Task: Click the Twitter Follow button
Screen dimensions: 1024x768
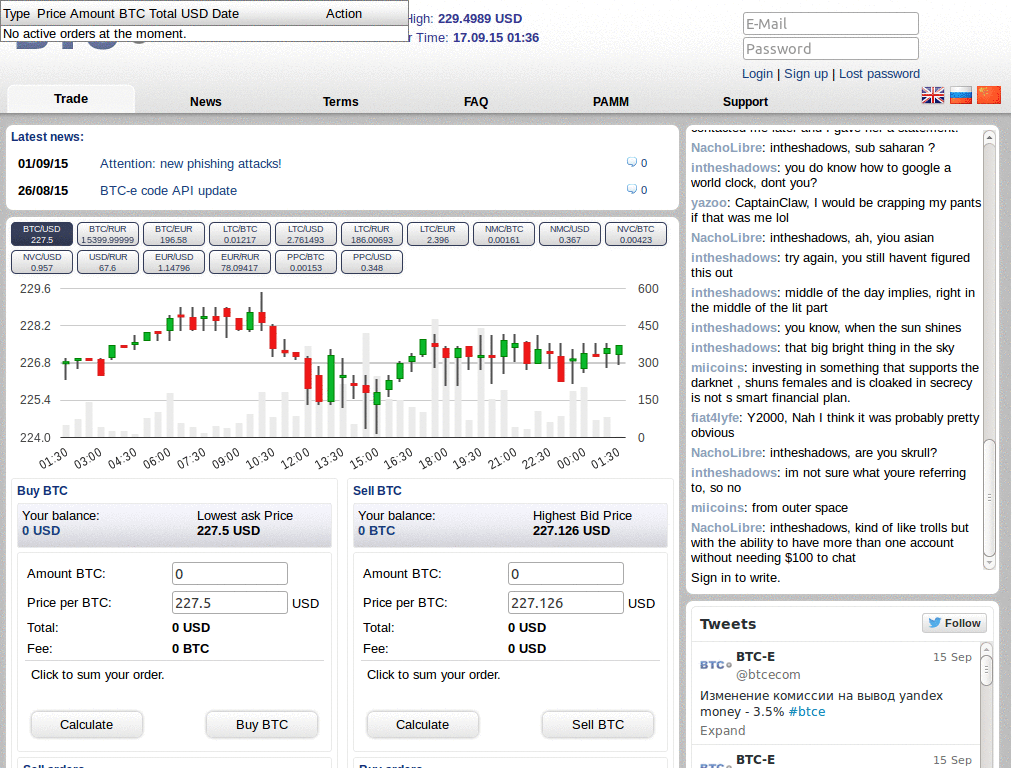Action: [954, 623]
